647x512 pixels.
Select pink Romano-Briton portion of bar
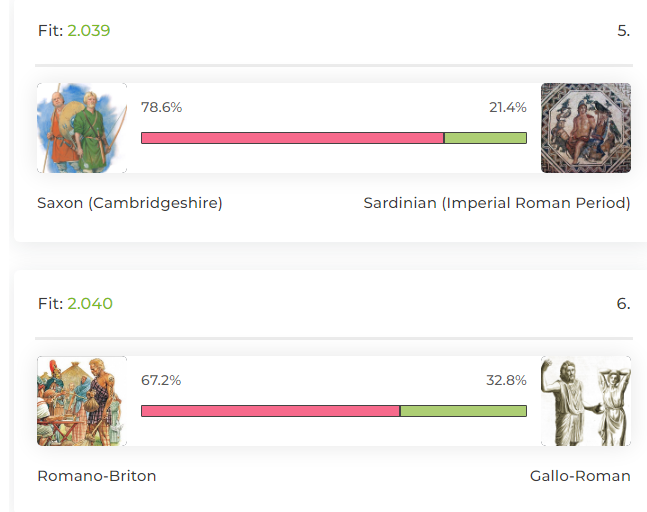pos(271,411)
